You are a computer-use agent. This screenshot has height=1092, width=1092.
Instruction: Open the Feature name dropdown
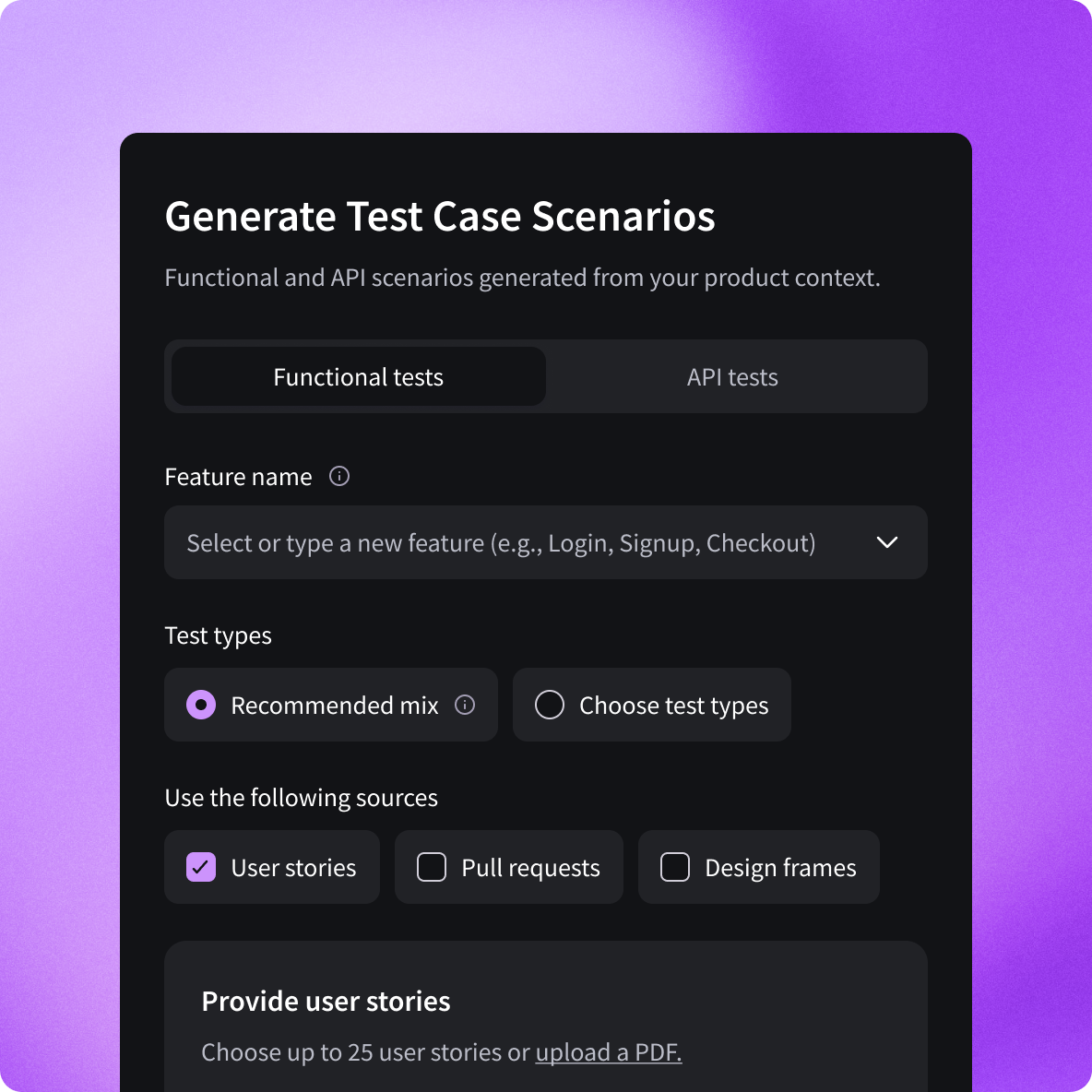click(x=545, y=542)
